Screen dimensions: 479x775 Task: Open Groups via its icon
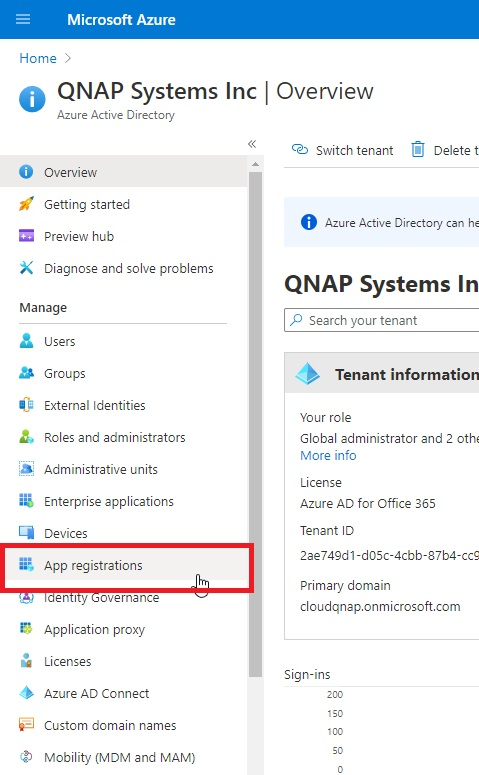26,373
